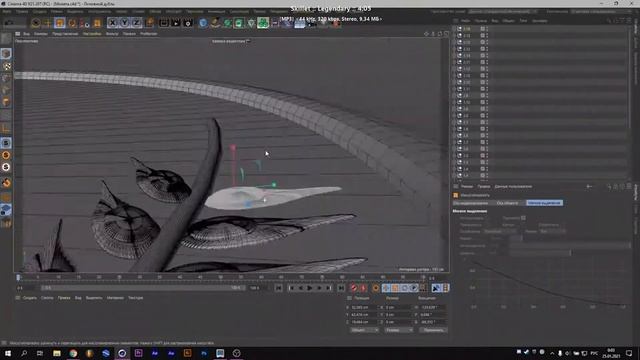This screenshot has height=360, width=640.
Task: Go to end of timeline
Action: coord(341,288)
